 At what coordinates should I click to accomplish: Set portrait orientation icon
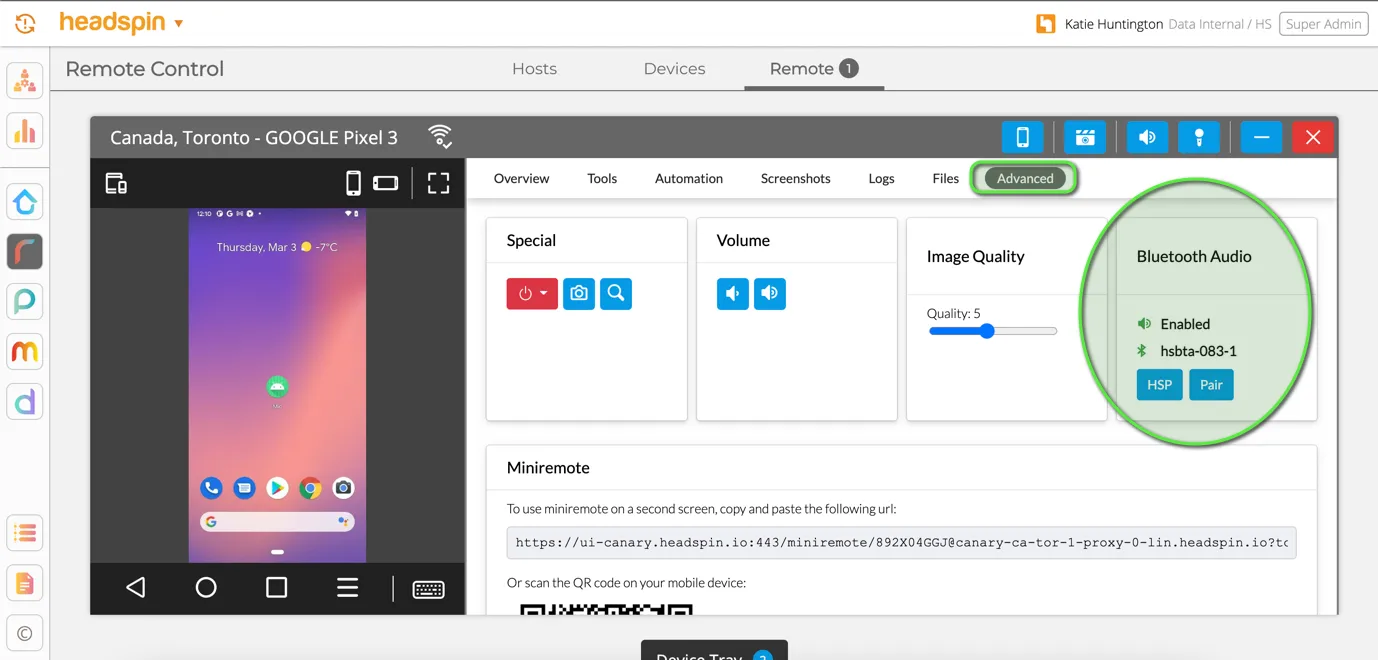tap(353, 183)
